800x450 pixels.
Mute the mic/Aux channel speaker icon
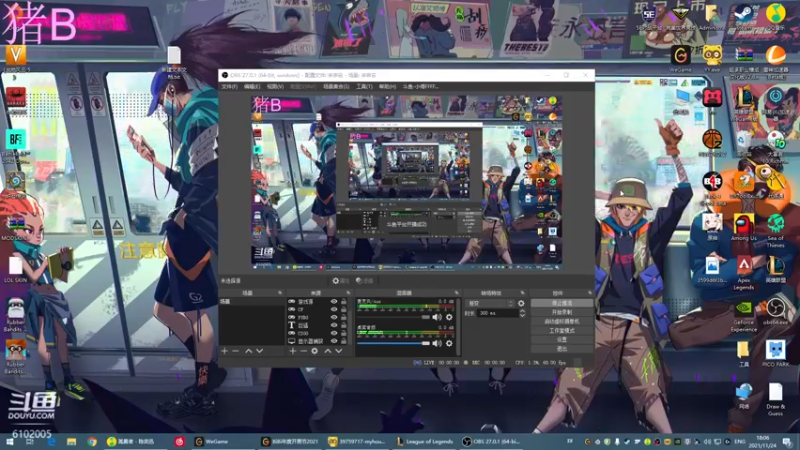[x=437, y=317]
